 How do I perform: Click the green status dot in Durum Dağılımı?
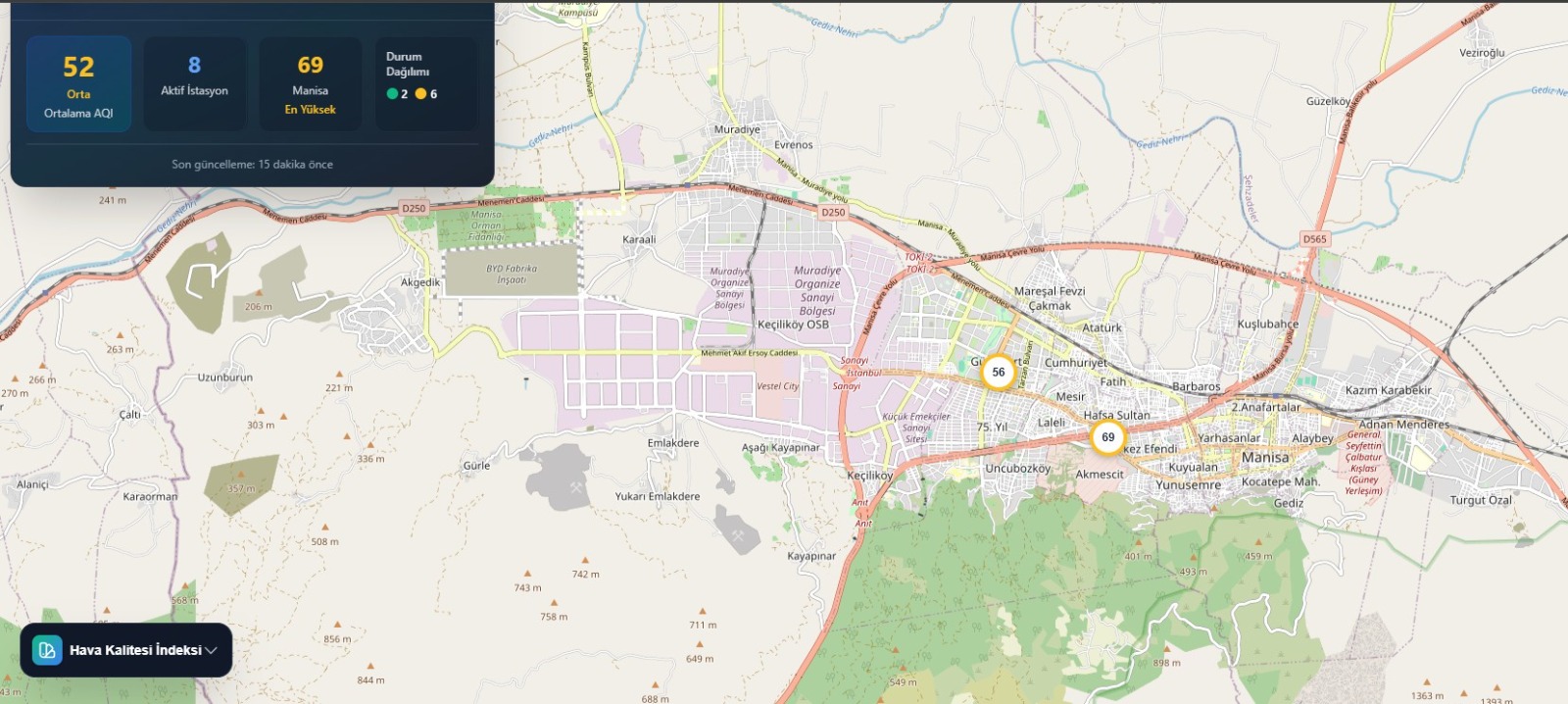point(392,94)
